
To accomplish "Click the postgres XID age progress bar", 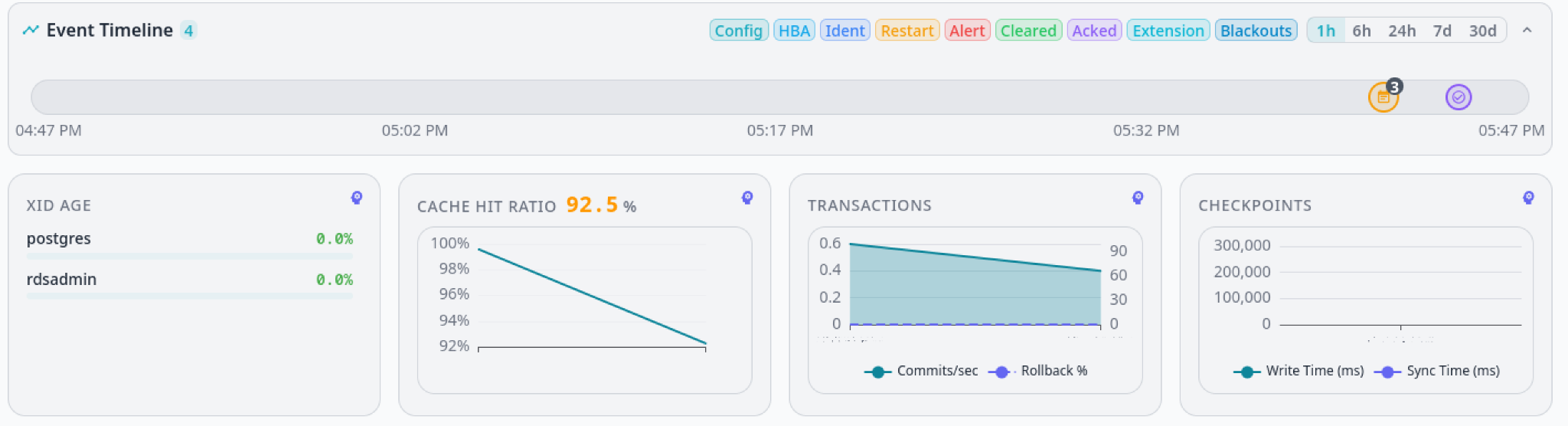I will [190, 256].
